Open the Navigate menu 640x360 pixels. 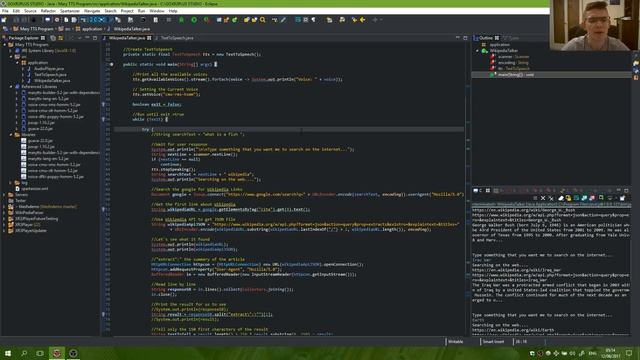click(92, 11)
